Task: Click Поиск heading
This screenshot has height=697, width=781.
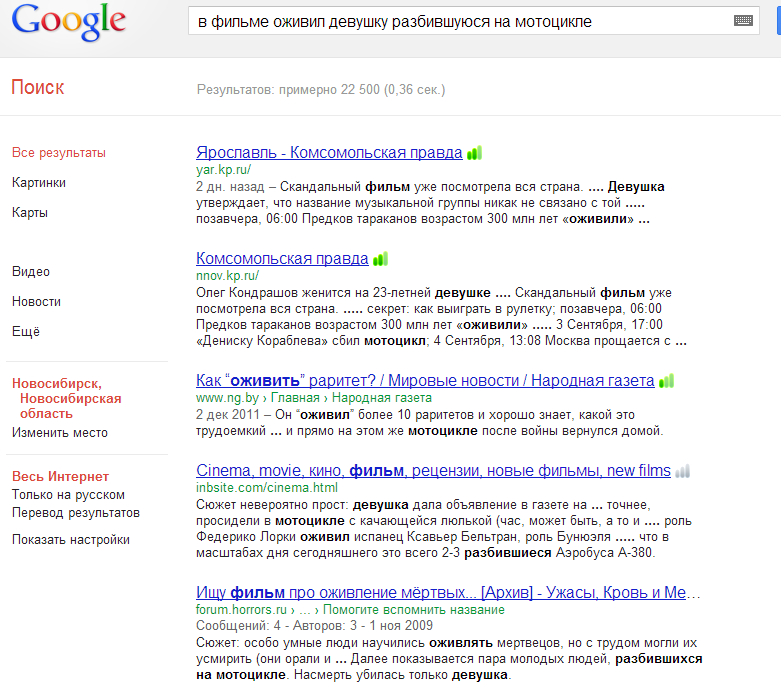Action: pyautogui.click(x=38, y=87)
